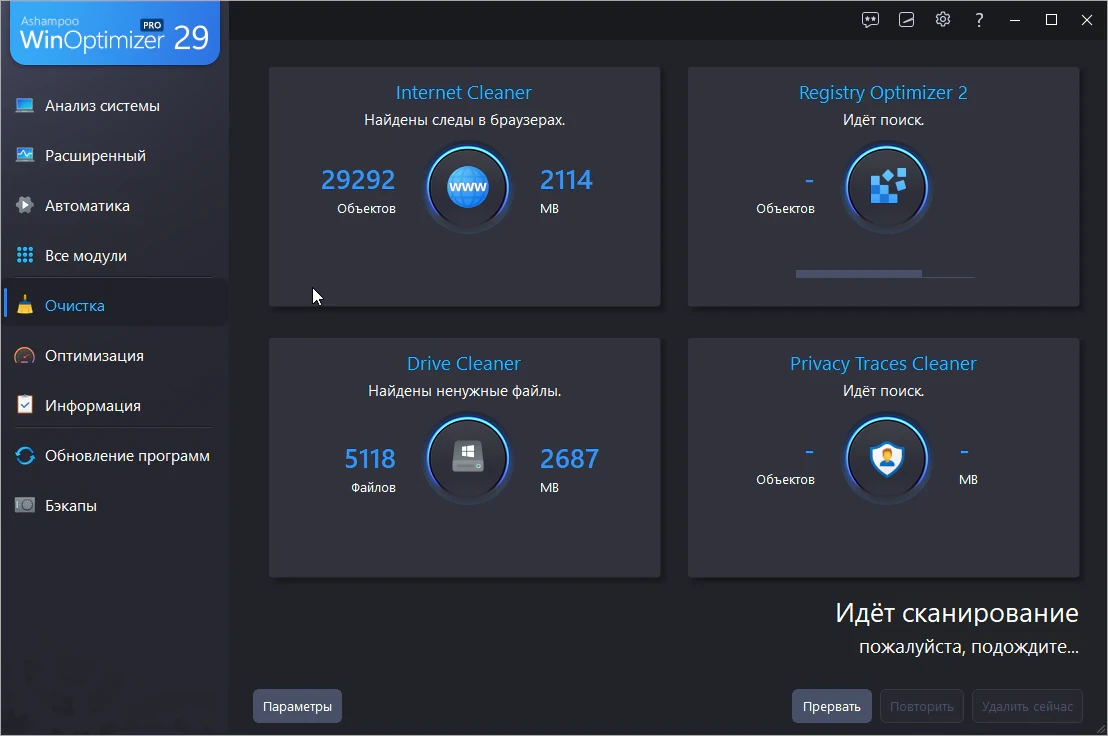Click 'Найдены ненужные файлы.' text

pyautogui.click(x=464, y=391)
